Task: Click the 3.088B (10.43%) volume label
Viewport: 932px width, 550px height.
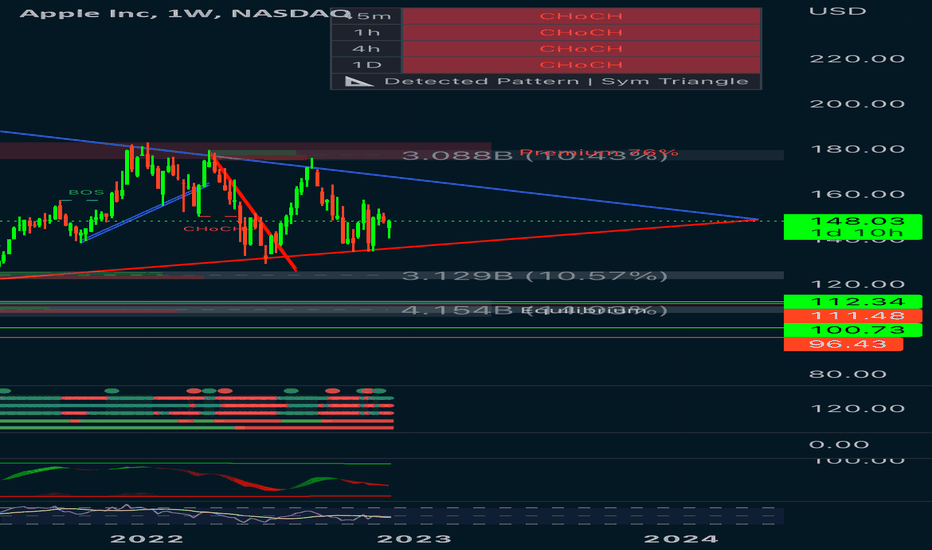Action: [534, 156]
